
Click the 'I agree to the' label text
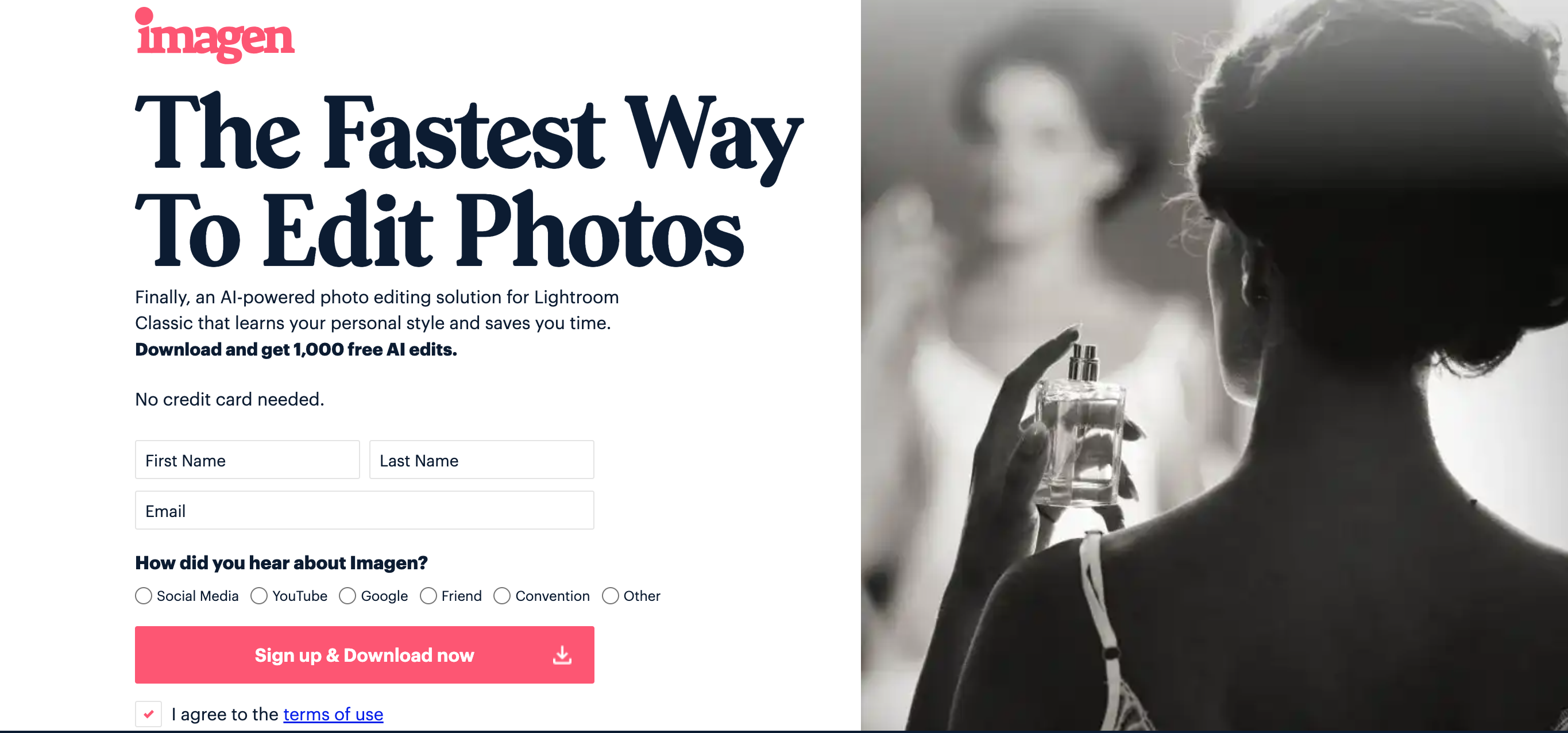tap(225, 713)
